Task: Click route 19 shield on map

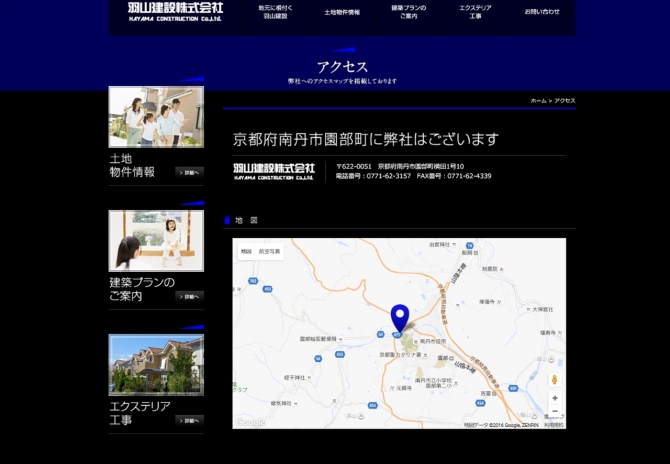Action: (470, 245)
